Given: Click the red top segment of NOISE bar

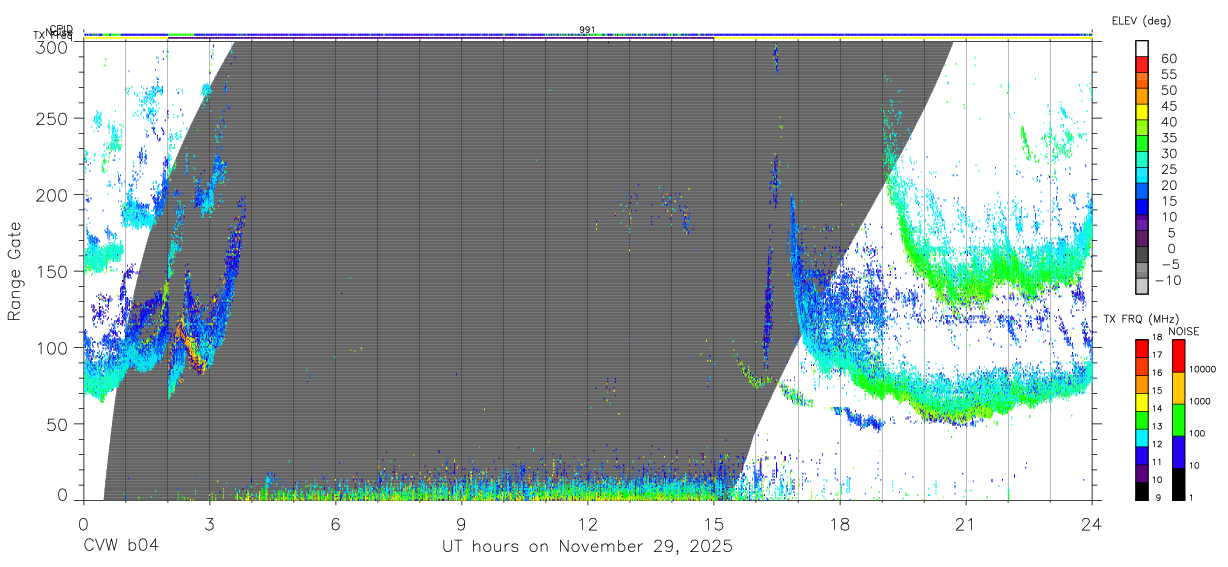Looking at the screenshot, I should (x=1178, y=355).
